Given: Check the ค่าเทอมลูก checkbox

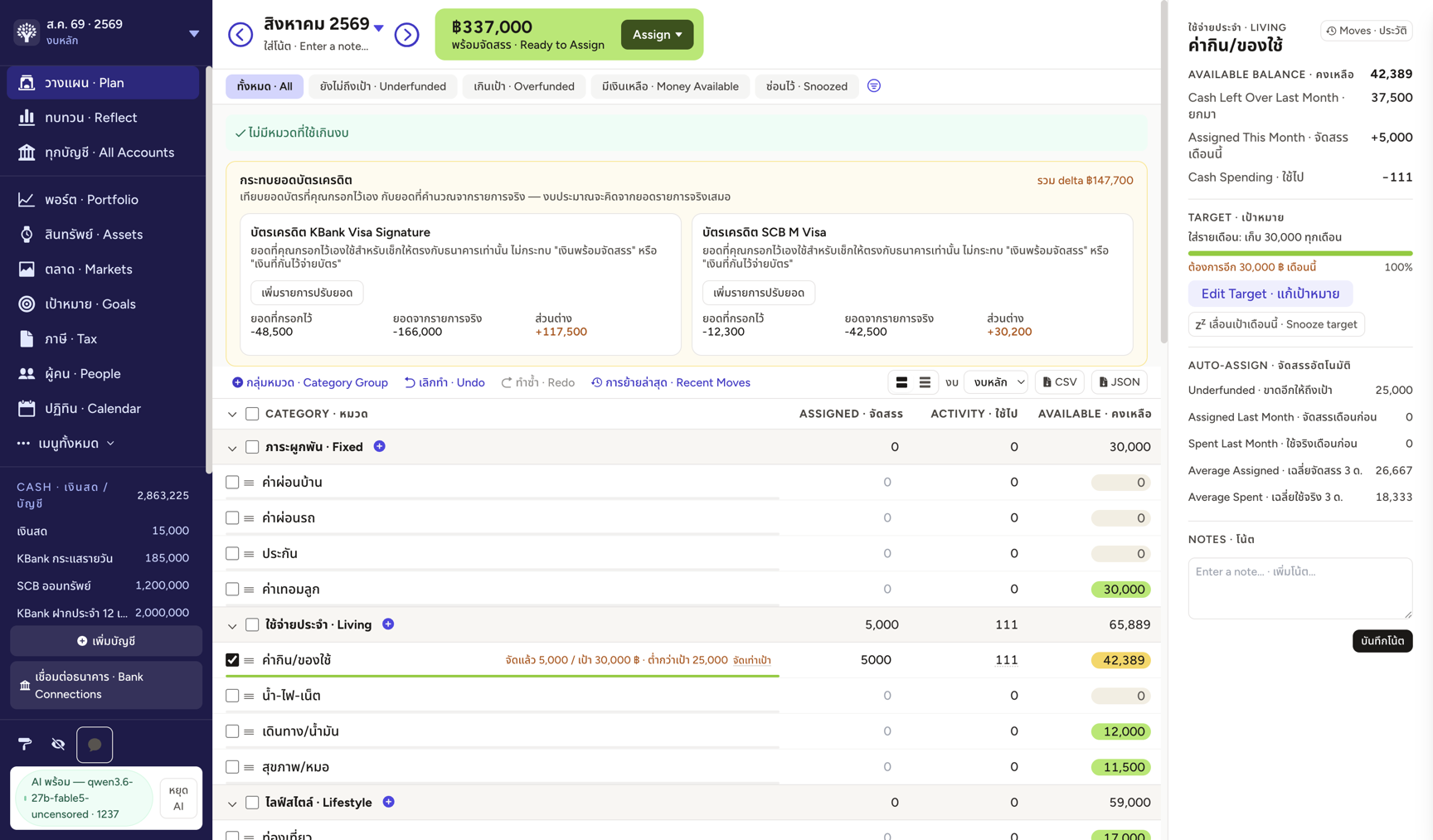Looking at the screenshot, I should [x=232, y=589].
